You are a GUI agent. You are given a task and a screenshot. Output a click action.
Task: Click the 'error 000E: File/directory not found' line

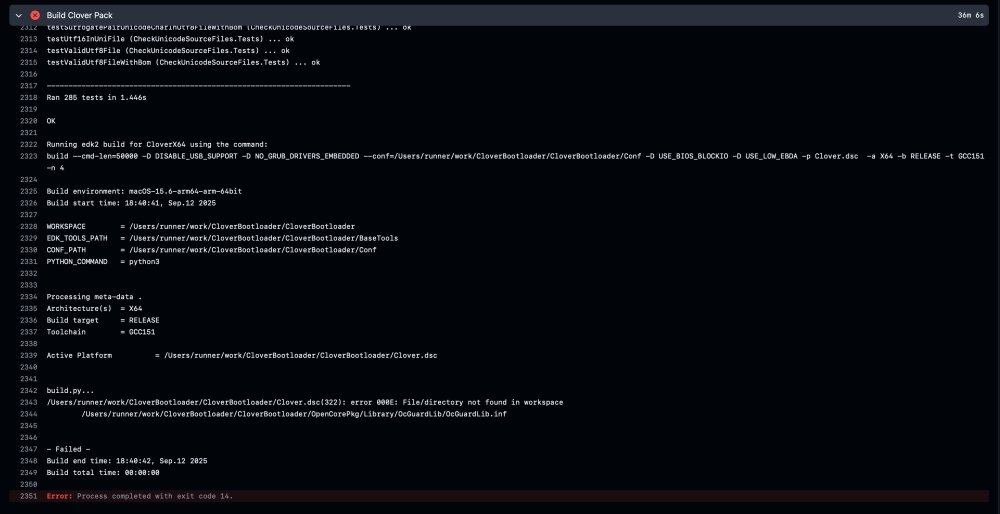pos(305,402)
